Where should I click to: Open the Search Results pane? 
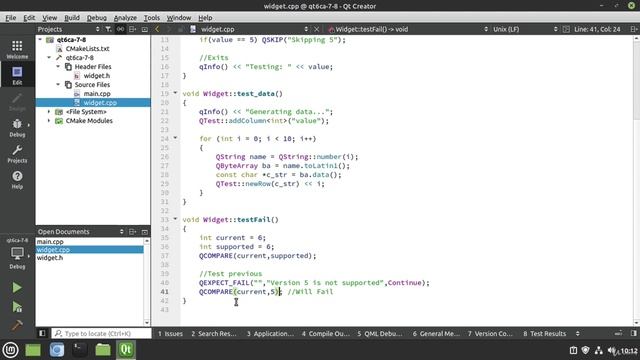pyautogui.click(x=213, y=333)
